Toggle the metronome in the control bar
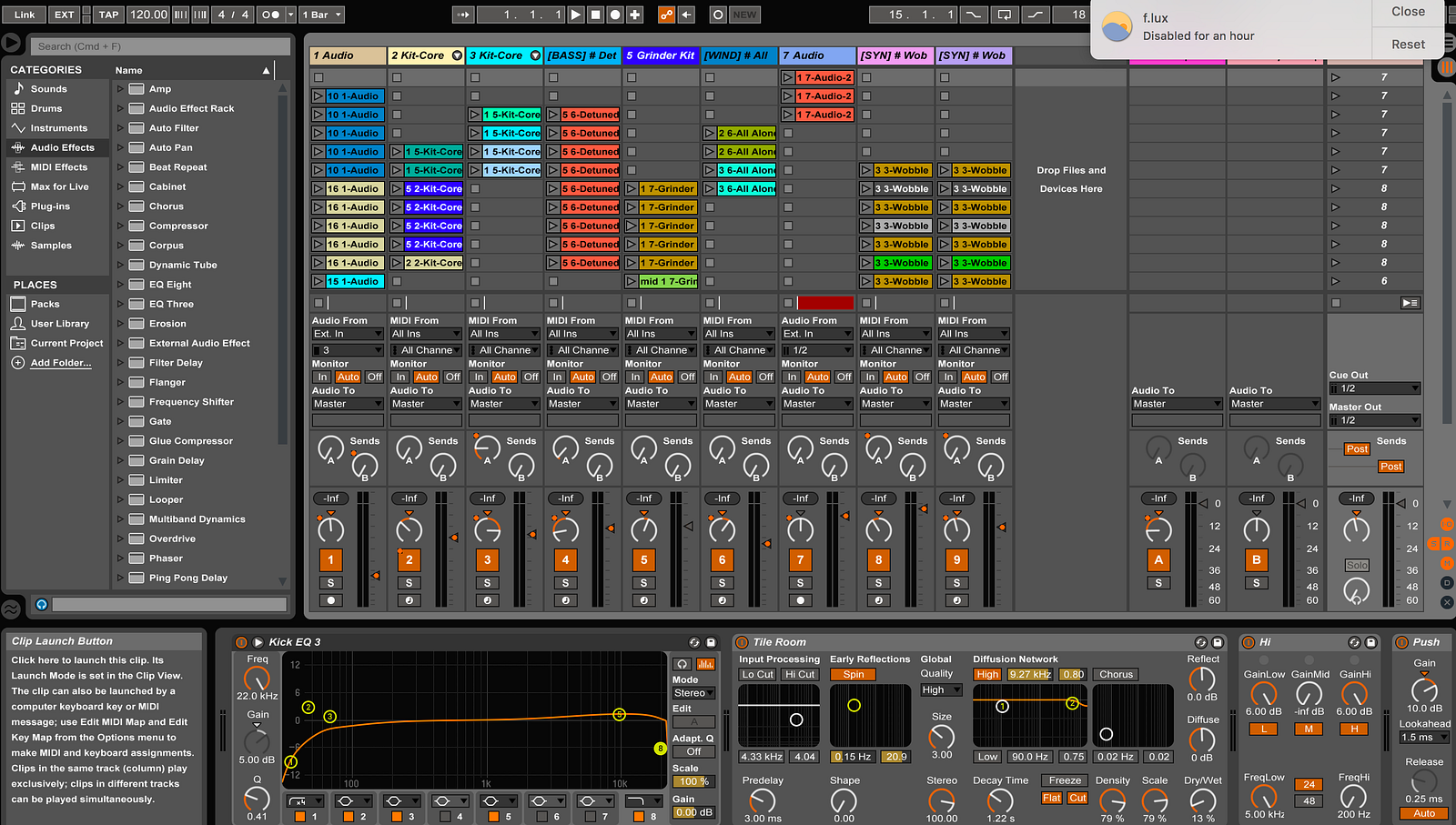Screen dimensions: 1456x825 (270, 15)
